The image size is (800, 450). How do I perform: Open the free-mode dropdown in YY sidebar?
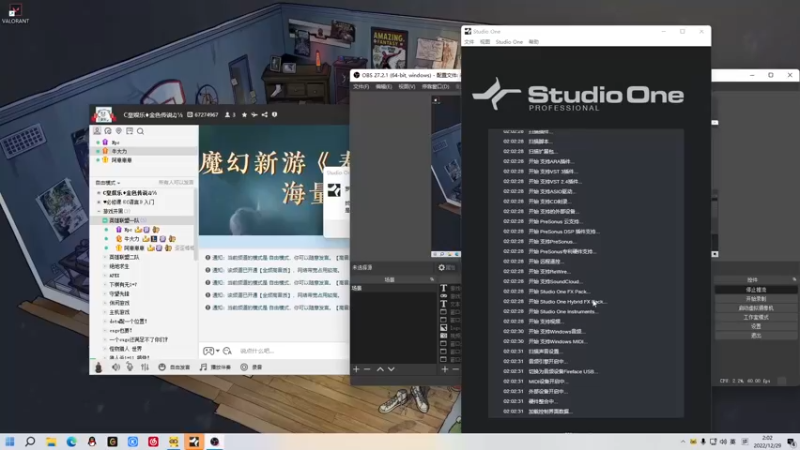[x=108, y=183]
